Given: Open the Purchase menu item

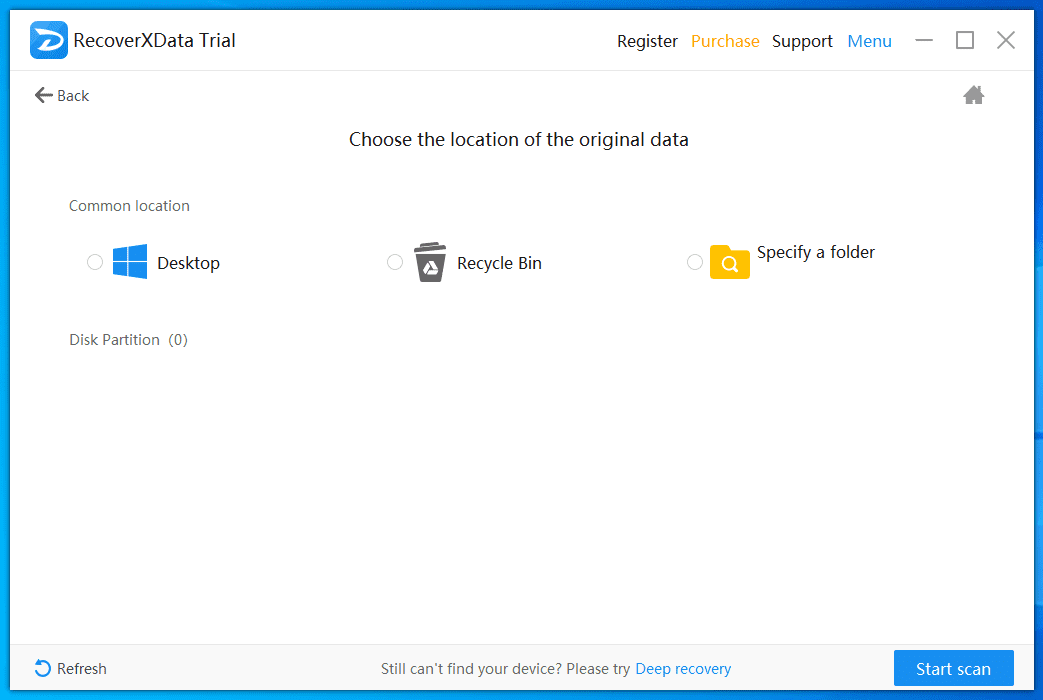Looking at the screenshot, I should point(725,41).
